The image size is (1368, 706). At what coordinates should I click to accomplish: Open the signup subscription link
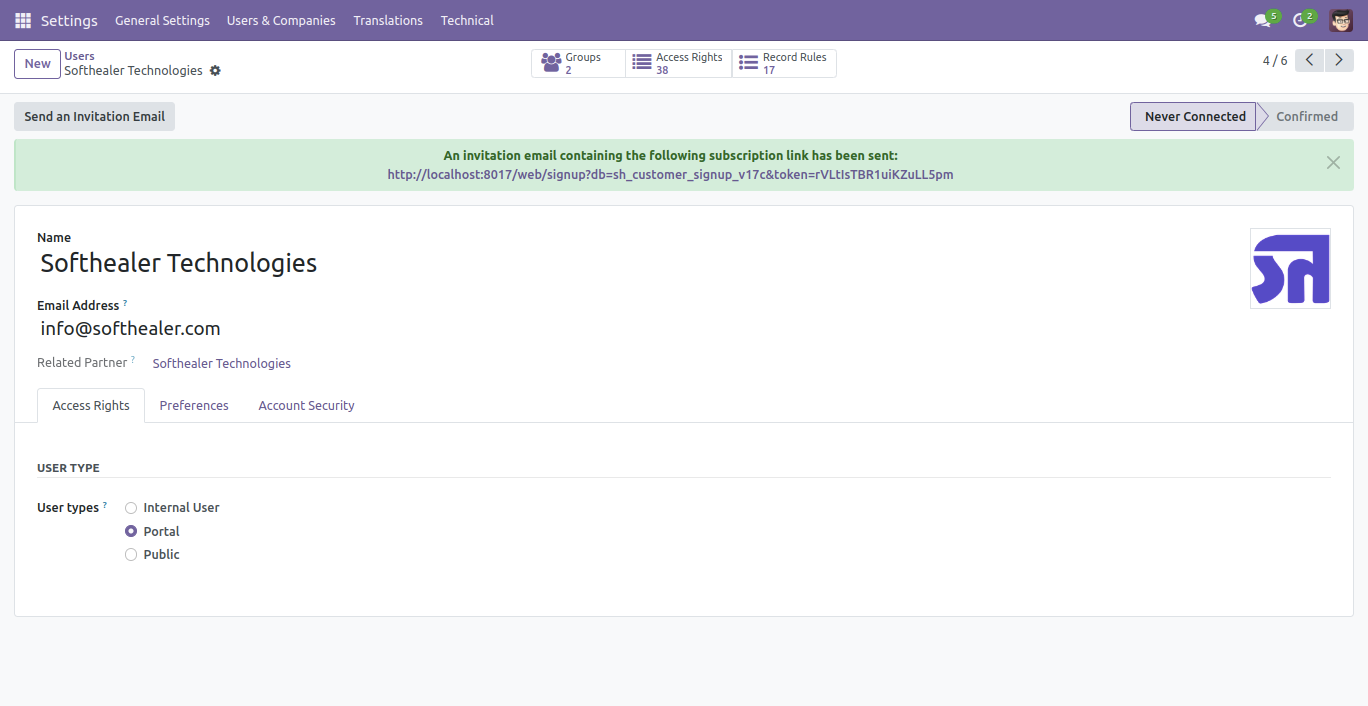click(x=670, y=174)
